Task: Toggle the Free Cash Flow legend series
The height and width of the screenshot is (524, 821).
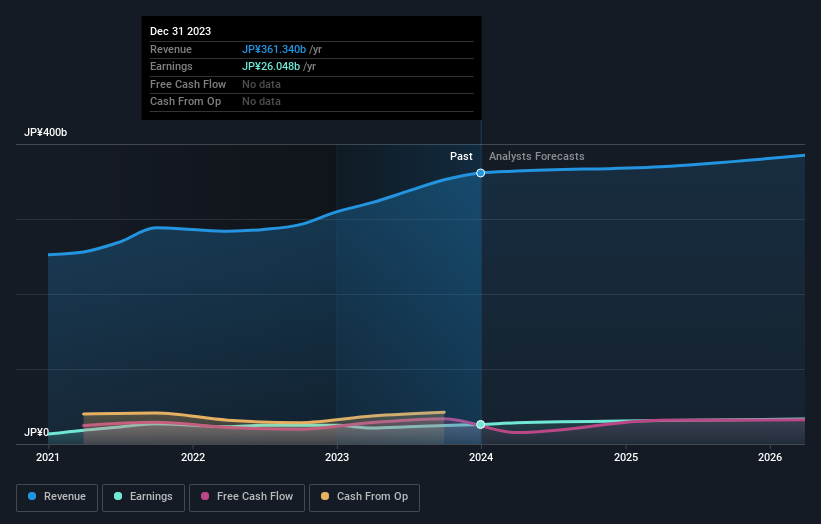Action: [x=247, y=497]
